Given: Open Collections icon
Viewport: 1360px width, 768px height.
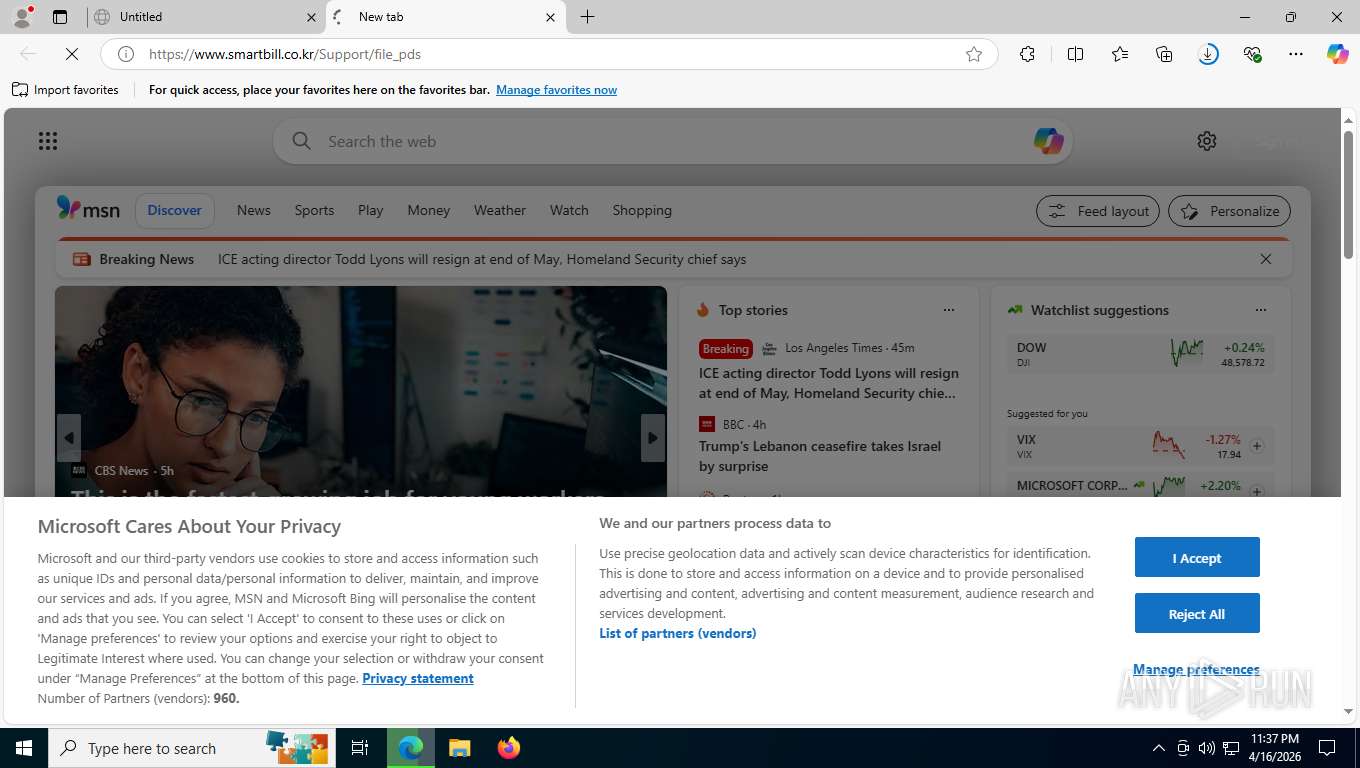Looking at the screenshot, I should (x=1164, y=54).
